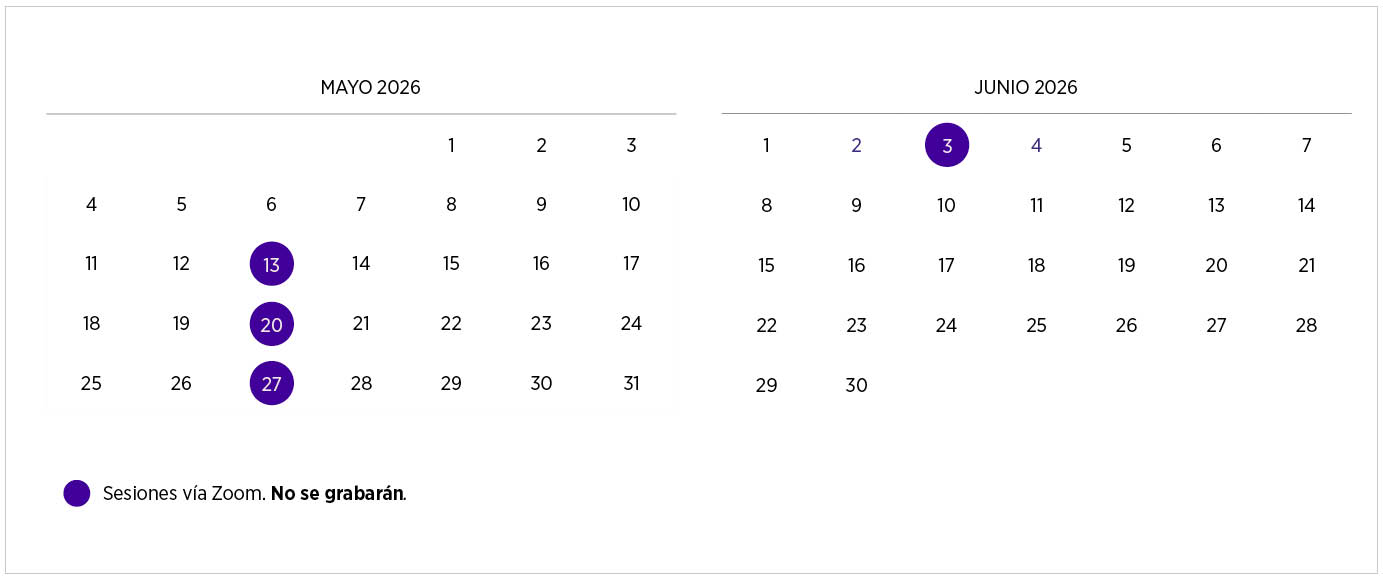Select highlighted June 3 session date
The image size is (1383, 580).
946,145
